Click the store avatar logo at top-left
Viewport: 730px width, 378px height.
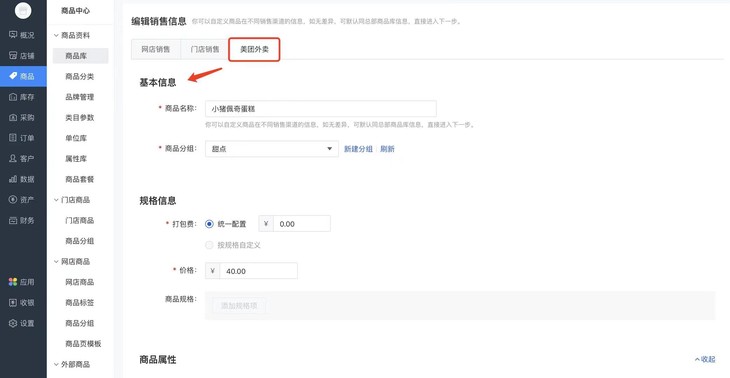coord(23,11)
